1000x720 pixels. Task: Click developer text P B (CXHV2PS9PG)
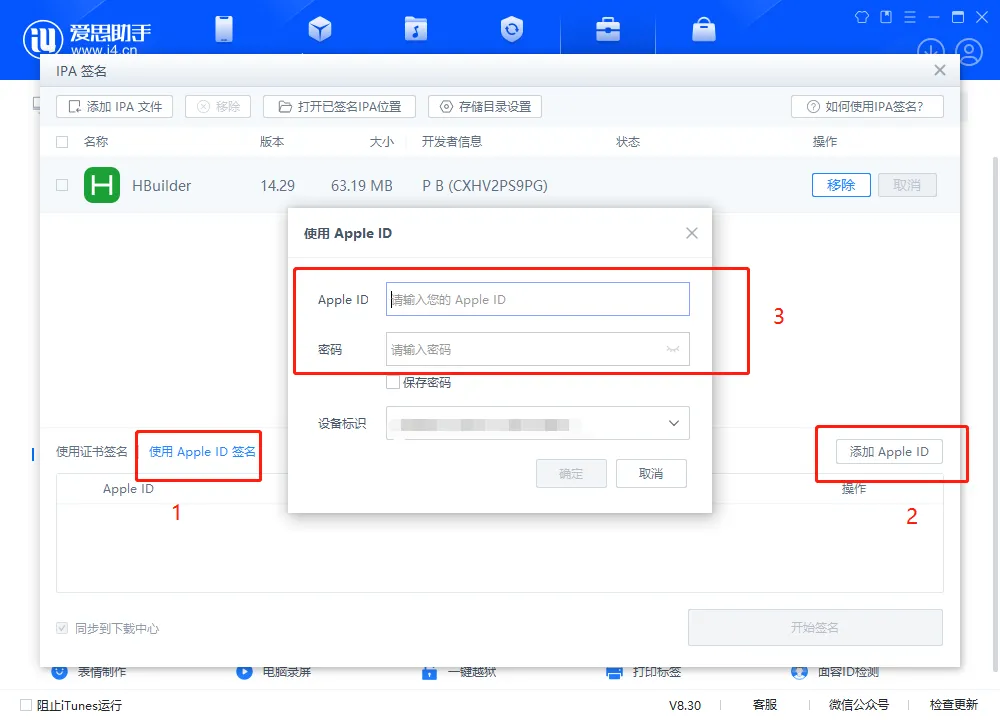coord(485,186)
